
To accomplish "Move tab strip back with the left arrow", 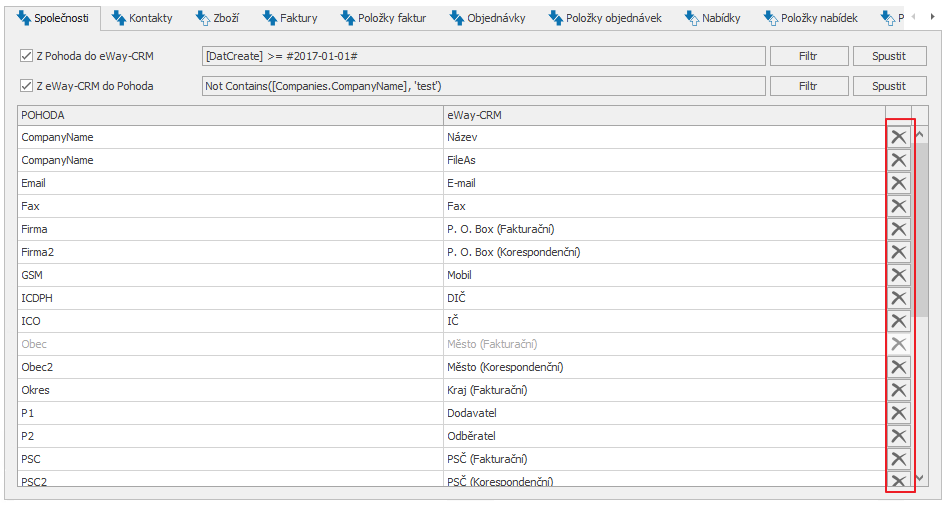I will tap(913, 17).
